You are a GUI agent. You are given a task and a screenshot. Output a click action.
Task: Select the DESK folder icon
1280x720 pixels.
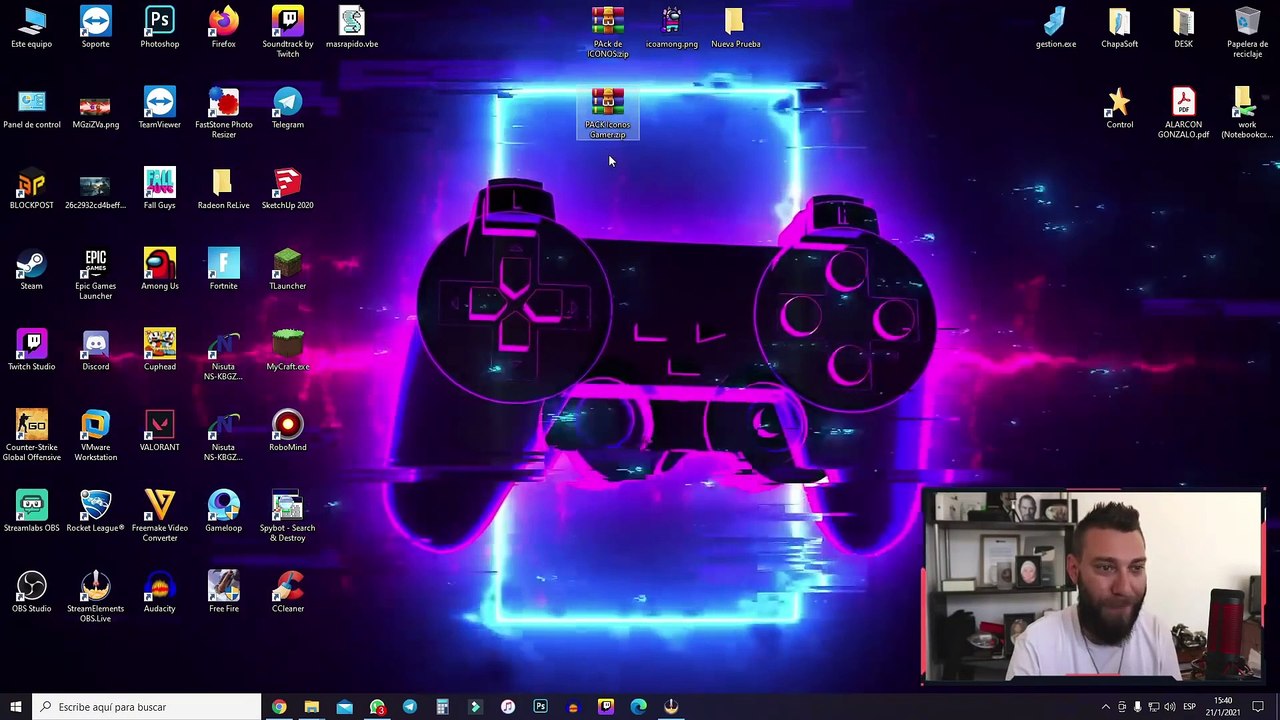pyautogui.click(x=1184, y=28)
